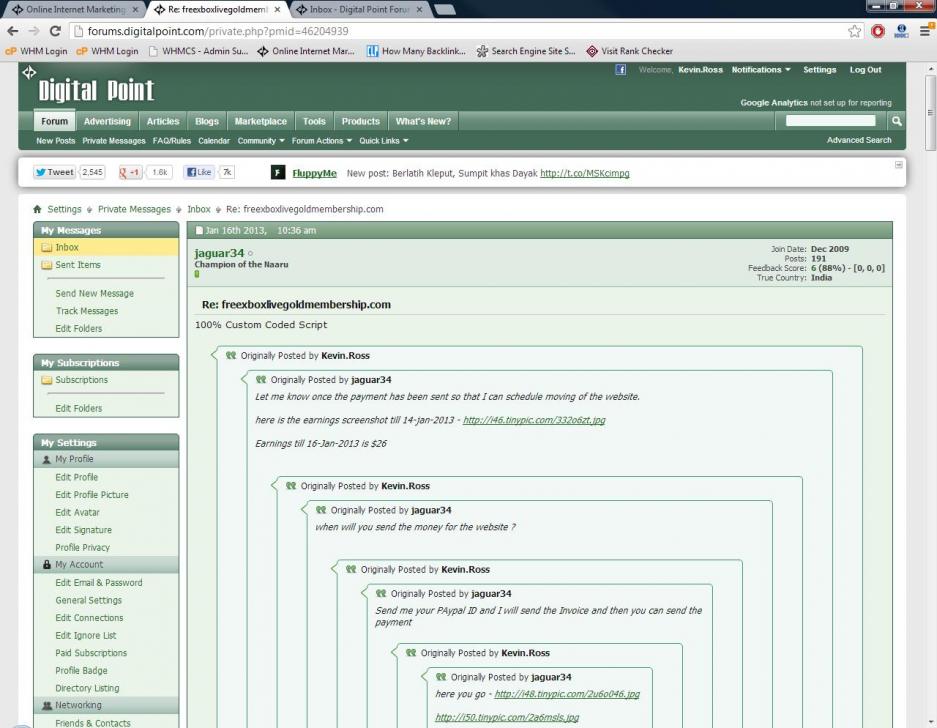Screen dimensions: 937x728
Task: Close the Inbox - Digital Point Forum tab
Action: pyautogui.click(x=419, y=10)
